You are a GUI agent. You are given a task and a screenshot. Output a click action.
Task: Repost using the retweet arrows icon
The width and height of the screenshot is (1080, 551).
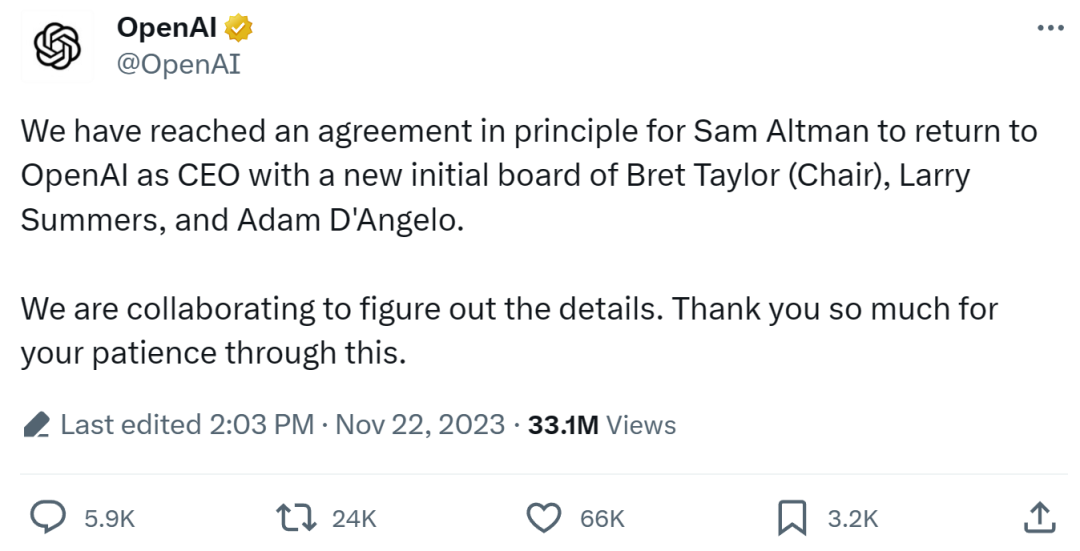(296, 517)
